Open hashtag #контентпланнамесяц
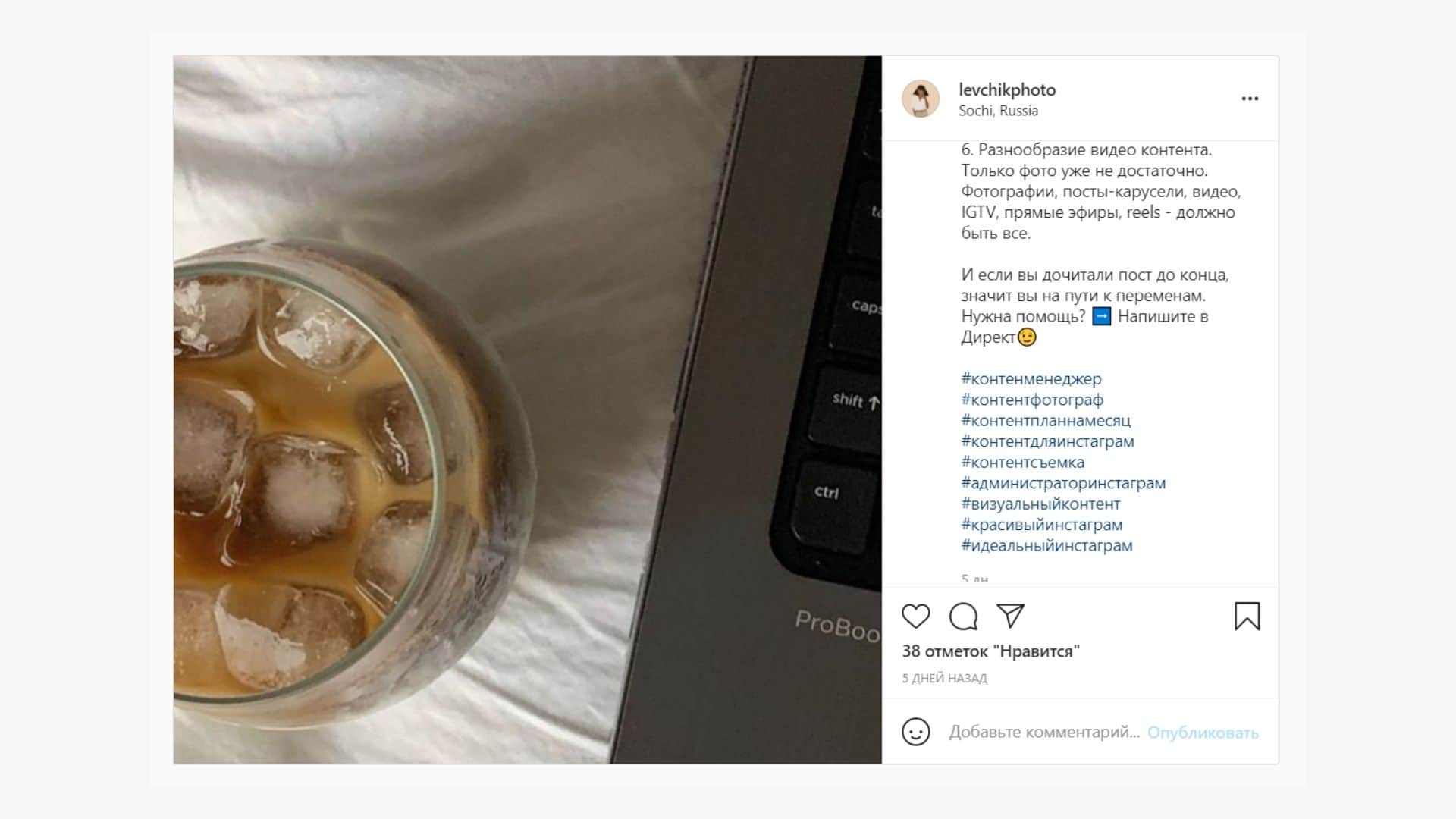This screenshot has width=1456, height=819. [x=1046, y=420]
